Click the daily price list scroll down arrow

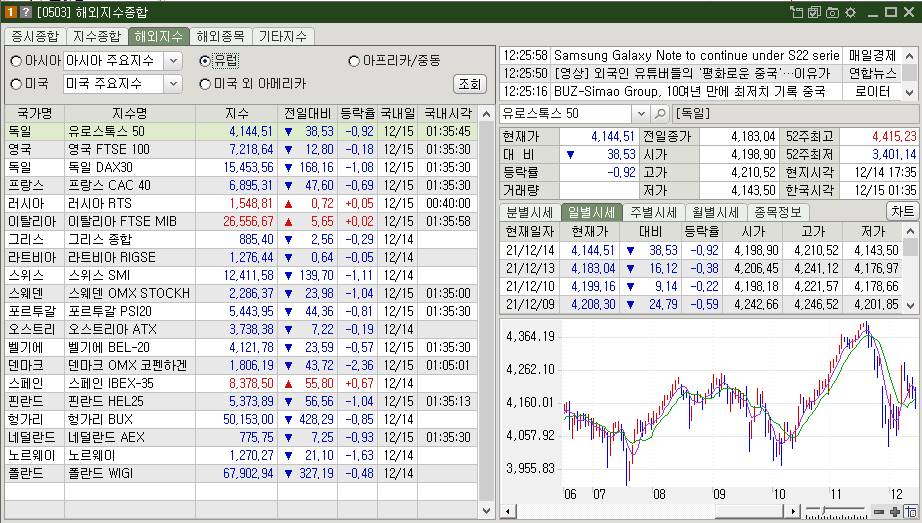[x=910, y=305]
